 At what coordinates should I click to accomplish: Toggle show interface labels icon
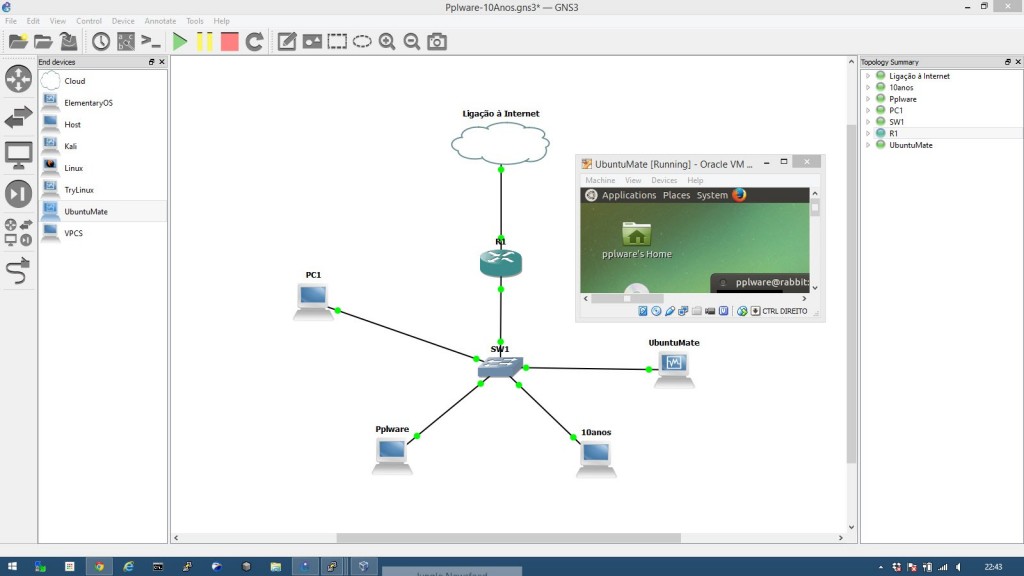[125, 42]
